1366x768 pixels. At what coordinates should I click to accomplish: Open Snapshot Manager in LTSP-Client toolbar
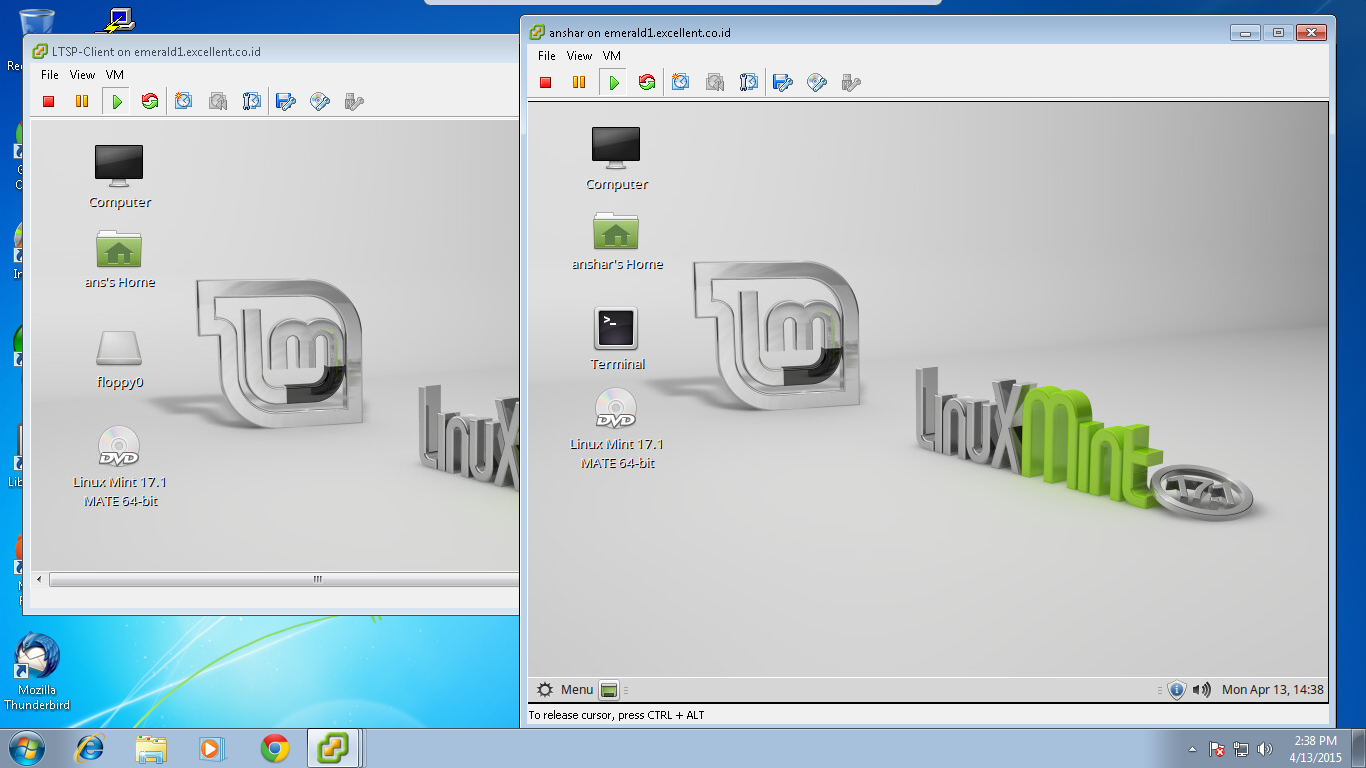click(x=252, y=101)
